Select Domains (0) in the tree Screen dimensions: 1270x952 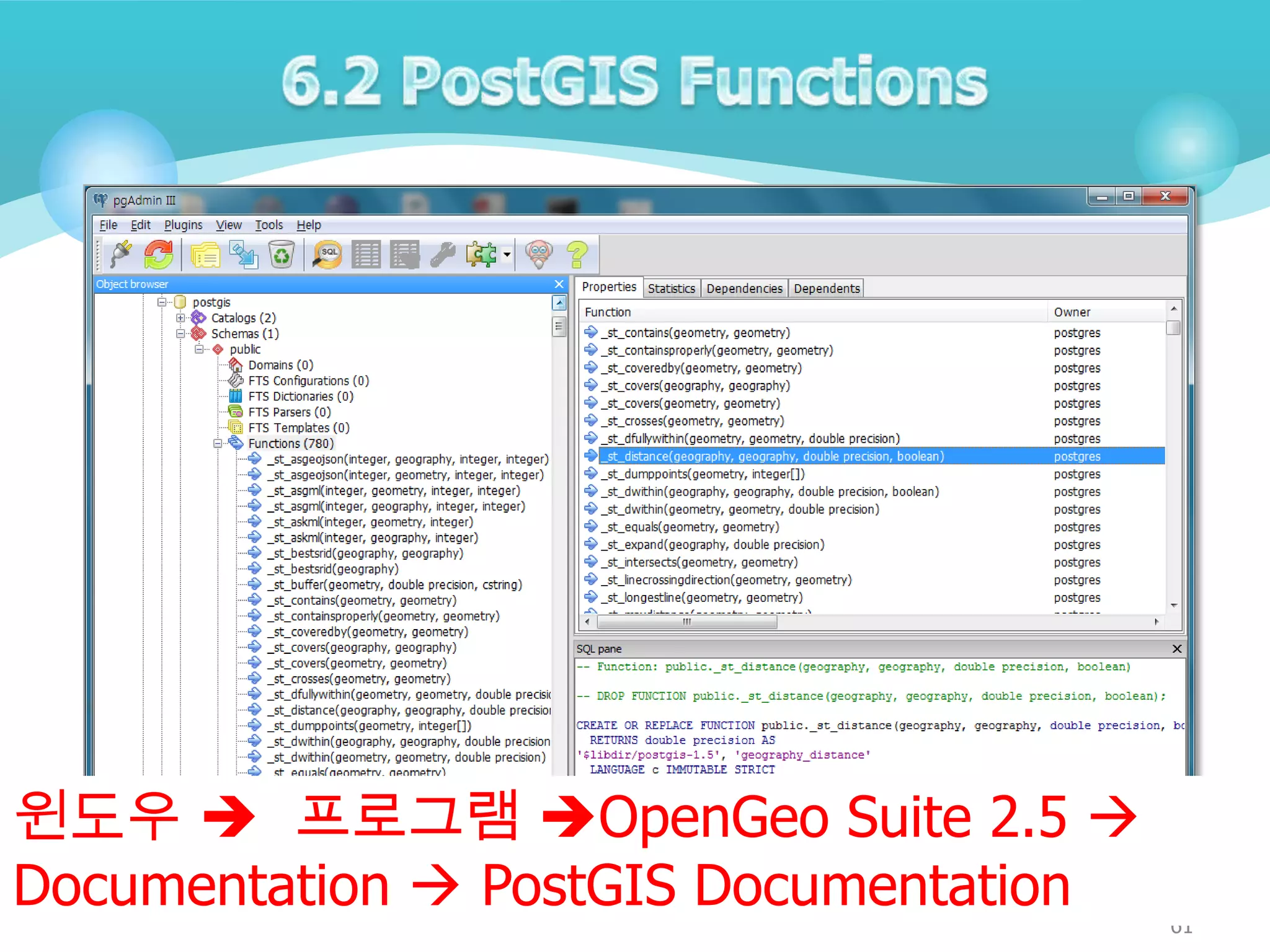[281, 365]
